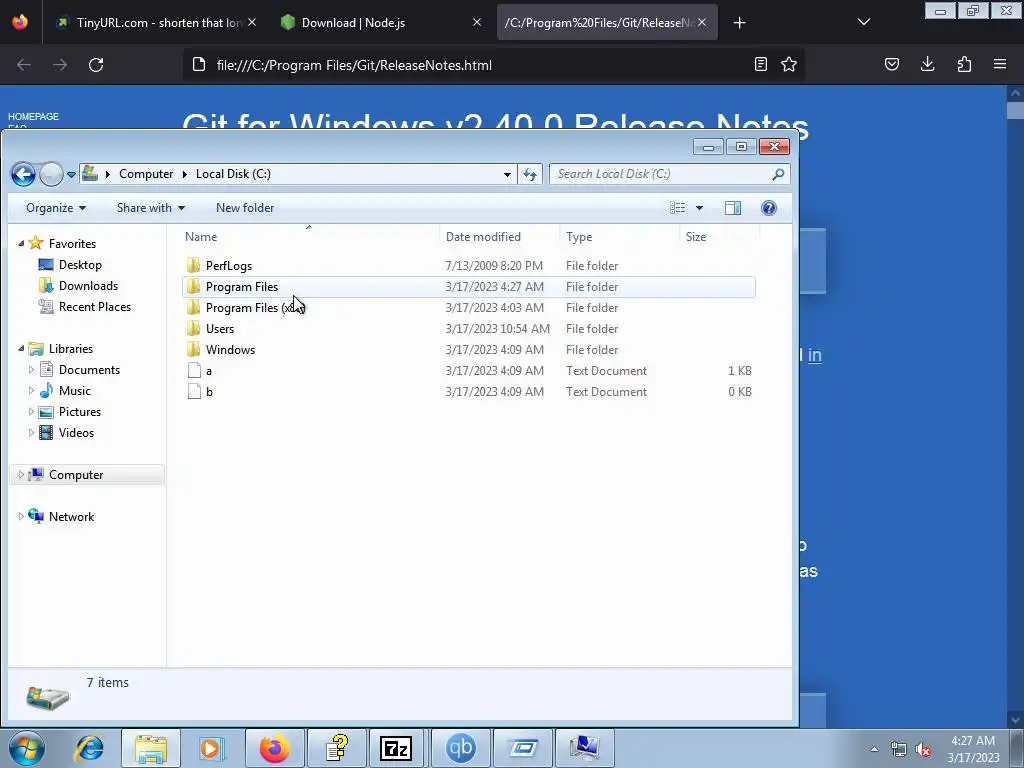Open the Firefox extensions icon
Screen dimensions: 1024x768
click(x=964, y=64)
